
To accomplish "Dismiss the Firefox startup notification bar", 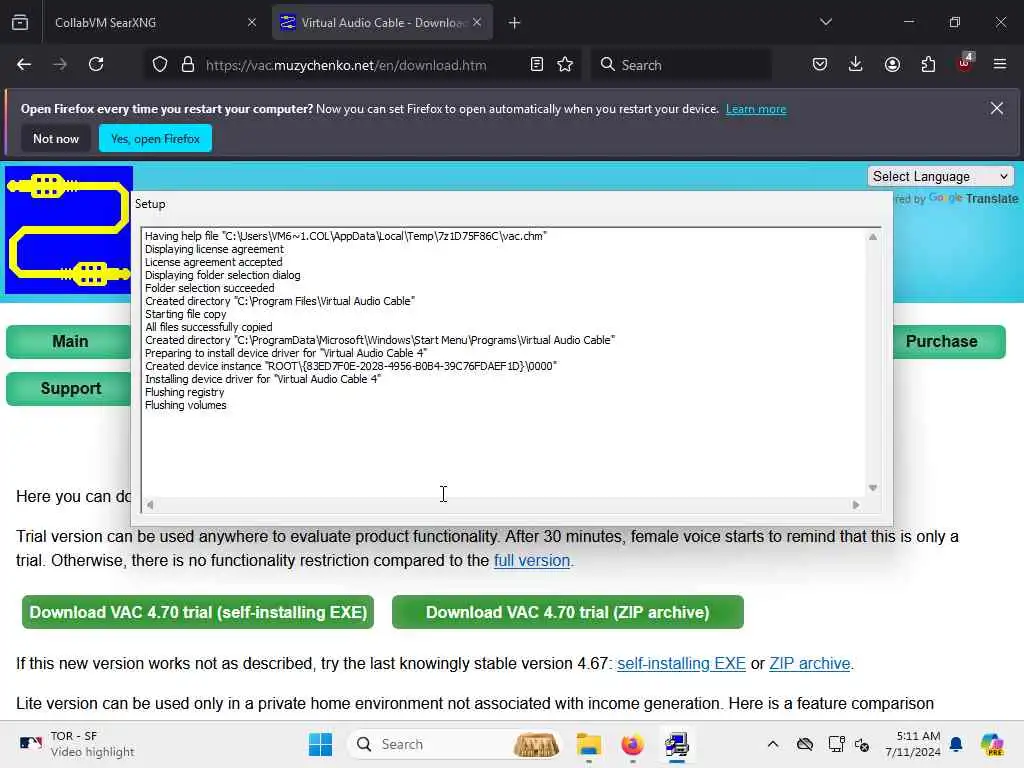I will [x=997, y=108].
